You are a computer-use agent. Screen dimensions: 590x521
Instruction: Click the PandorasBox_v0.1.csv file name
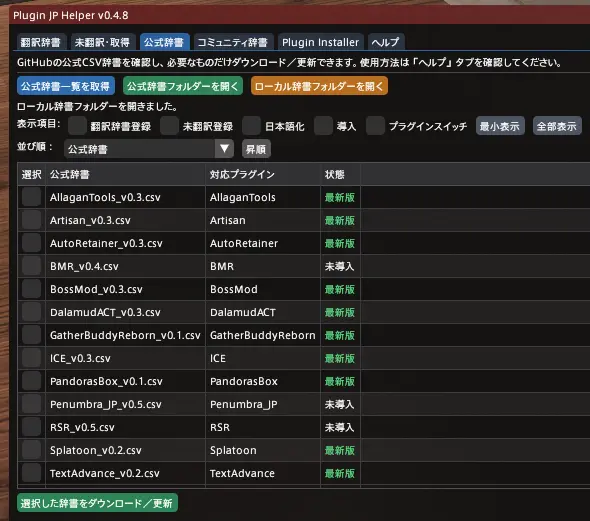pyautogui.click(x=106, y=381)
